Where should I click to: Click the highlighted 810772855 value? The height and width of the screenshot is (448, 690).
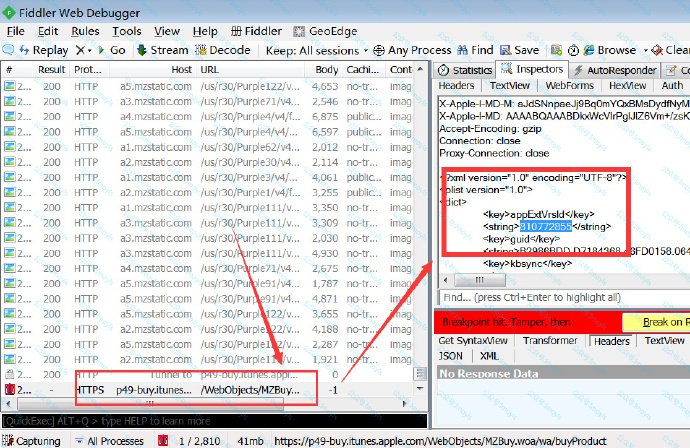tap(546, 227)
